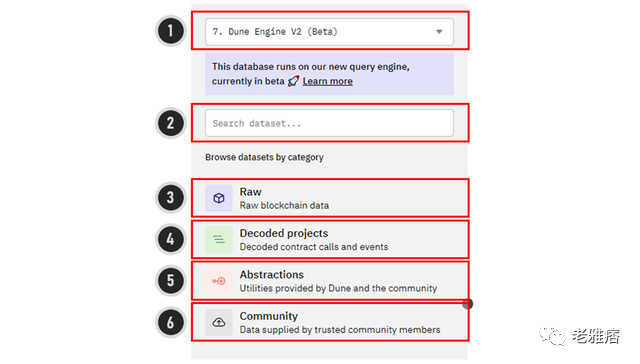Viewport: 640px width, 364px height.
Task: Select the Raw category title
Action: (251, 192)
